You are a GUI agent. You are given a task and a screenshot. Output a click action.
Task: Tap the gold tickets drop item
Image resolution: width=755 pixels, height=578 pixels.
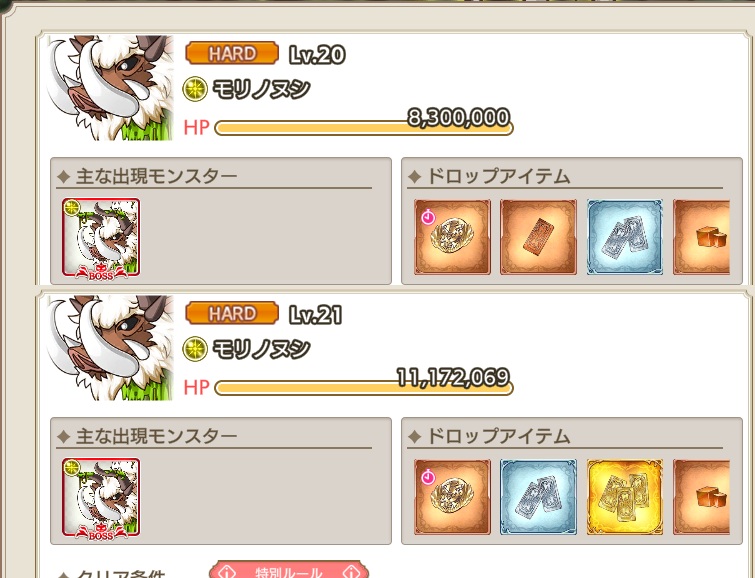point(625,497)
